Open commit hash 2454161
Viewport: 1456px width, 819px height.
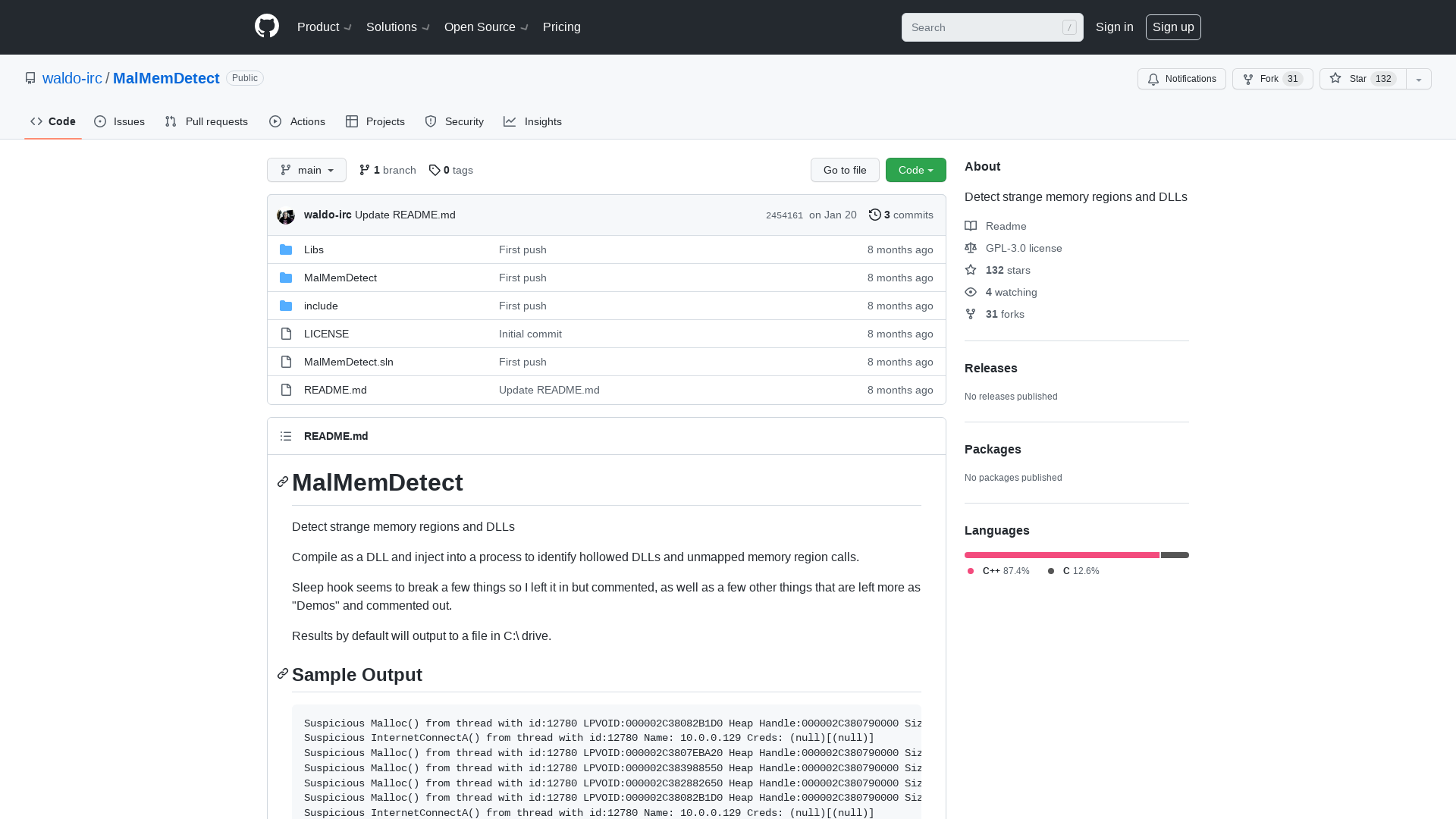(784, 215)
